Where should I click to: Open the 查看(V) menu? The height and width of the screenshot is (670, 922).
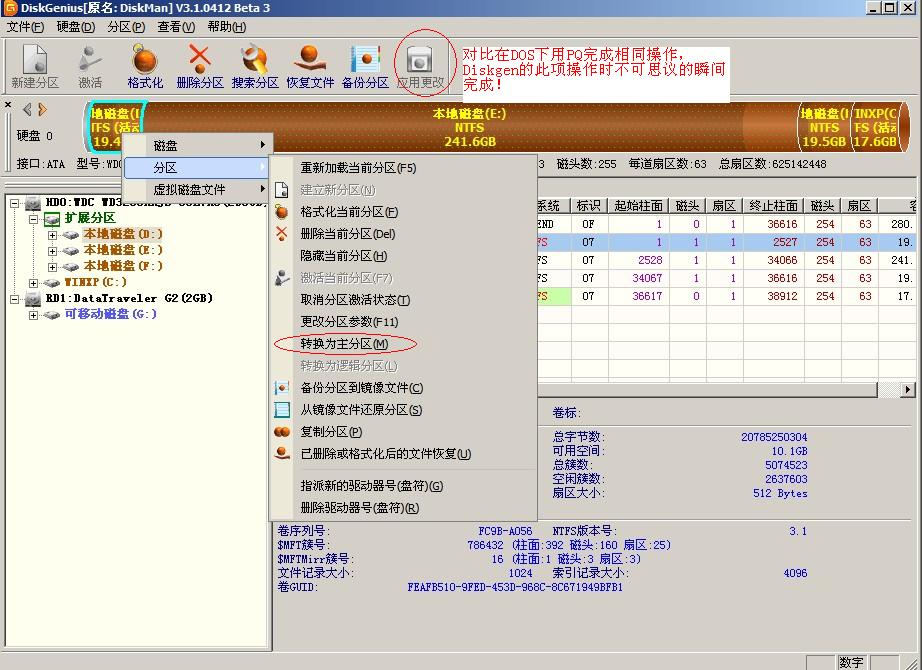pos(176,27)
